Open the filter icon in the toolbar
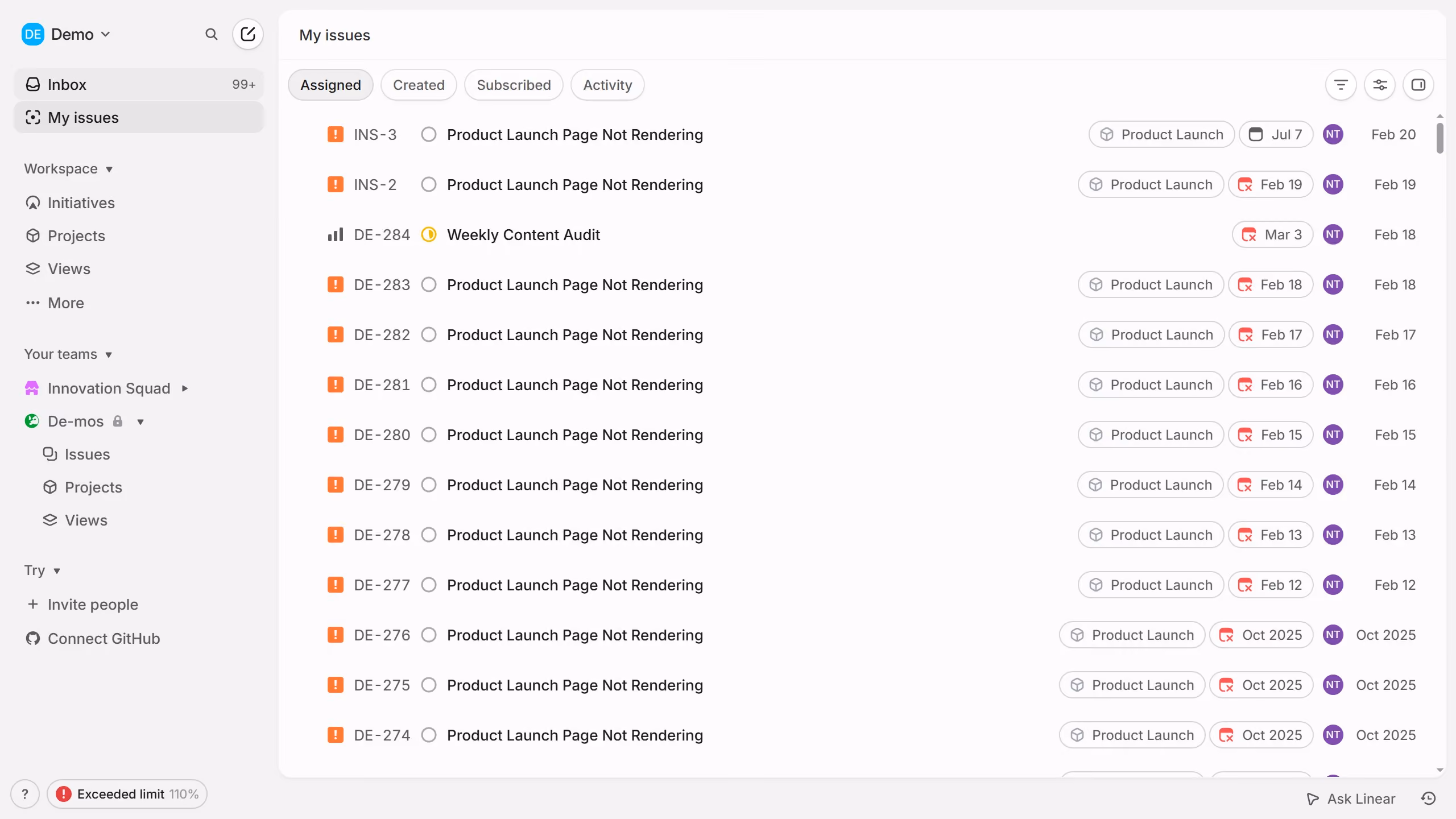The width and height of the screenshot is (1456, 819). (1341, 85)
